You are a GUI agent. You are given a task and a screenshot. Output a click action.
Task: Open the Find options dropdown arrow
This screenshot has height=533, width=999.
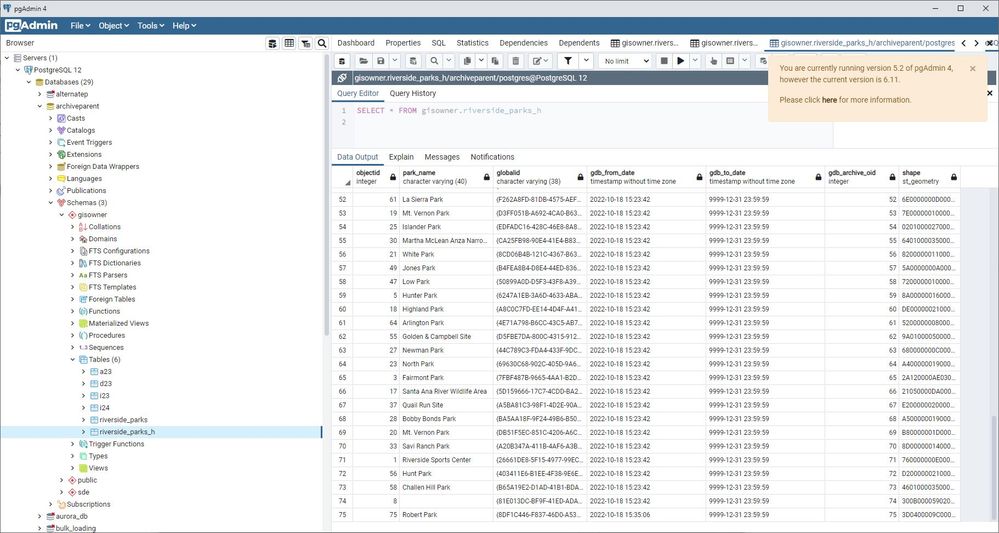point(448,61)
